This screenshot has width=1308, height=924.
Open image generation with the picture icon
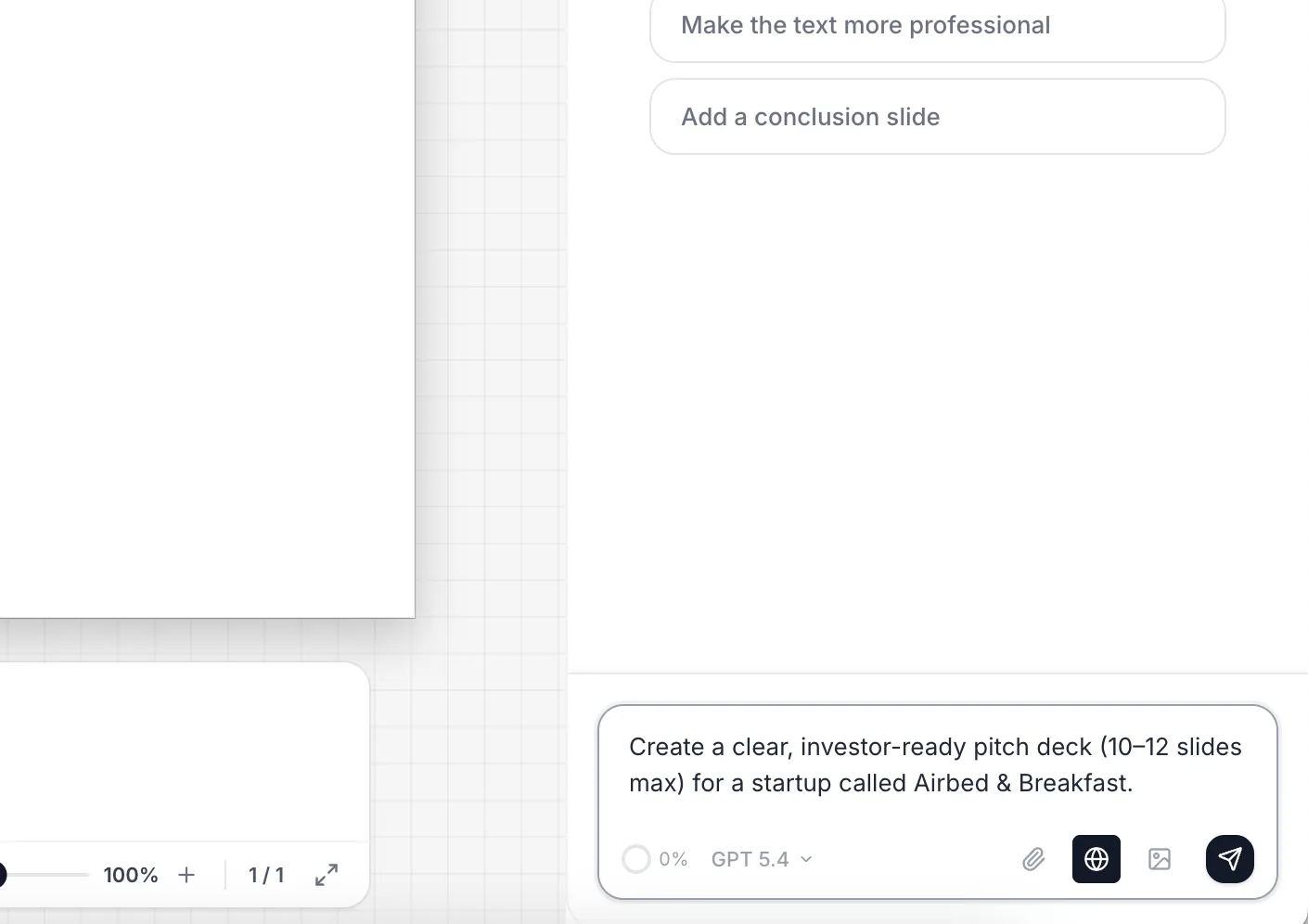click(1160, 859)
